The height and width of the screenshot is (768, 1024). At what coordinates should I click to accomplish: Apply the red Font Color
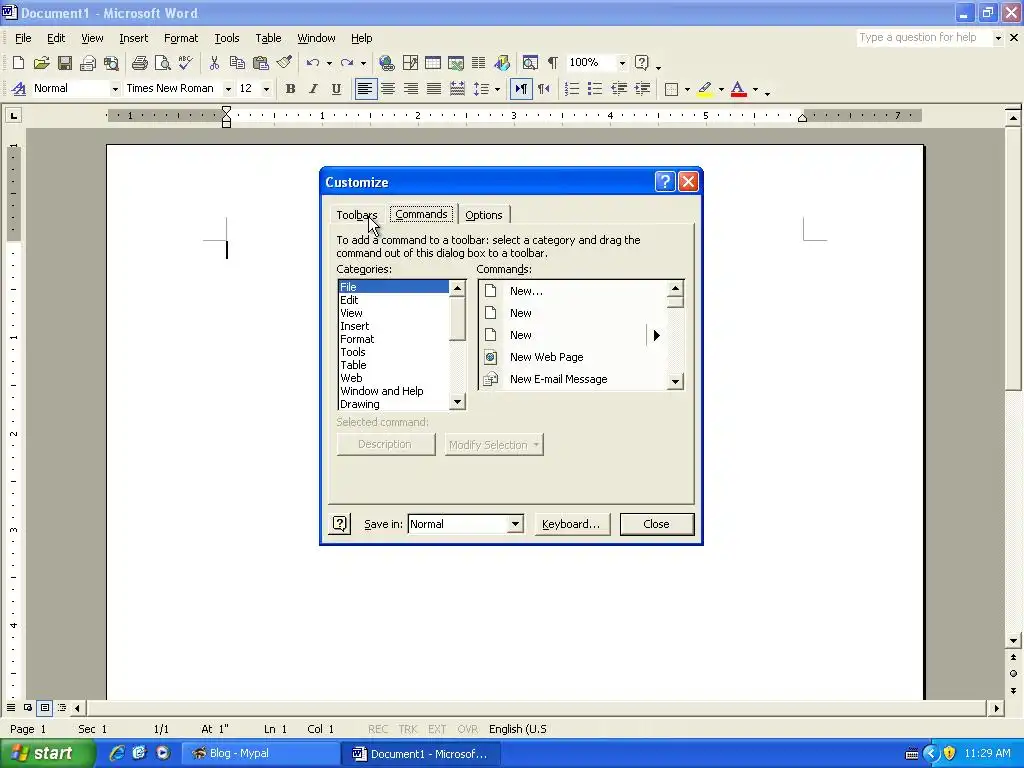click(739, 89)
